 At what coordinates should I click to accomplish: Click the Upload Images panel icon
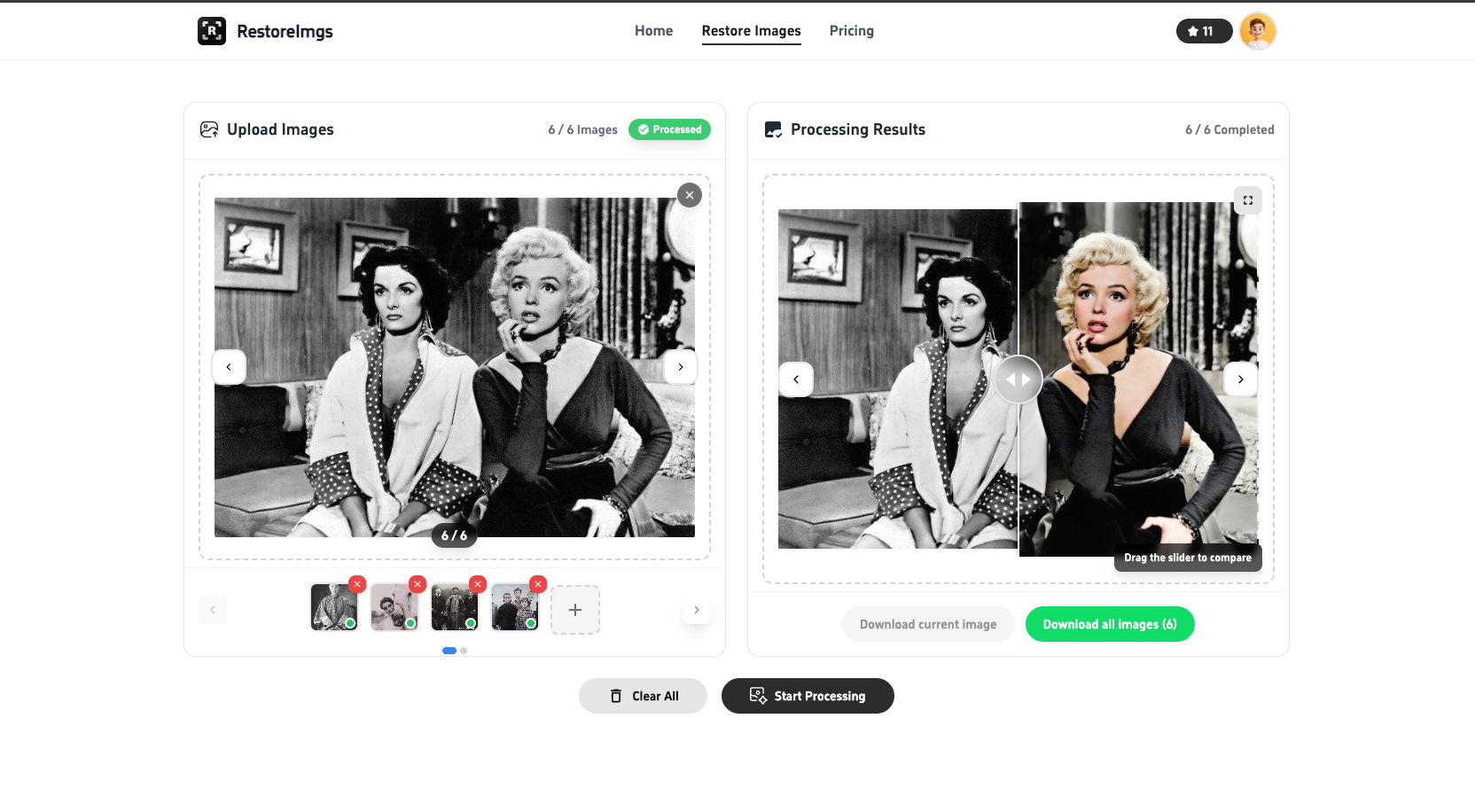coord(209,129)
